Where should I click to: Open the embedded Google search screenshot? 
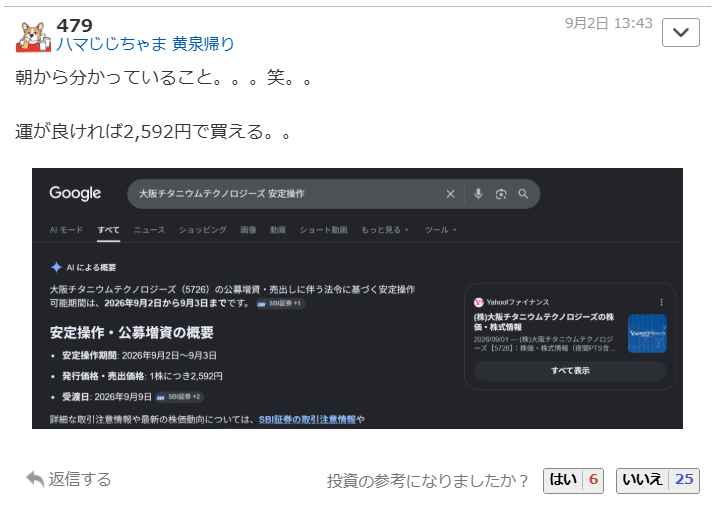357,298
